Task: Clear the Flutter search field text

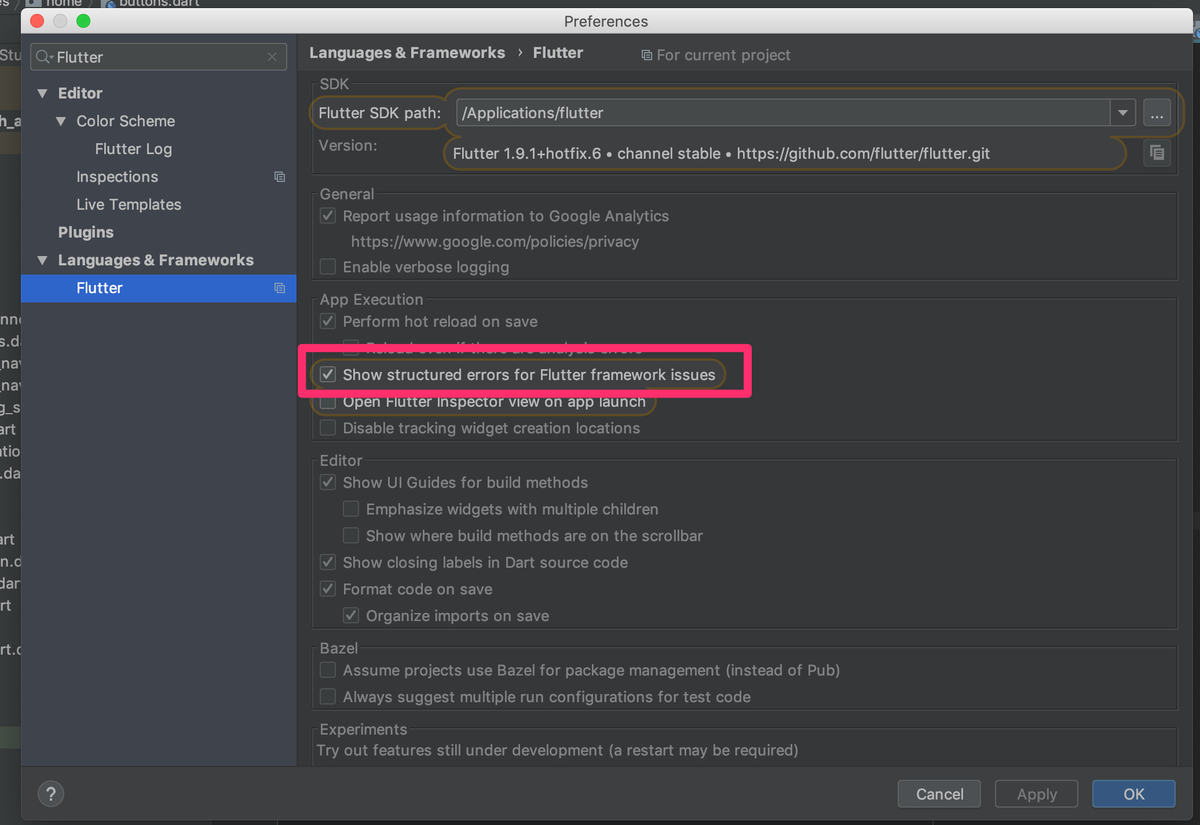Action: pos(272,57)
